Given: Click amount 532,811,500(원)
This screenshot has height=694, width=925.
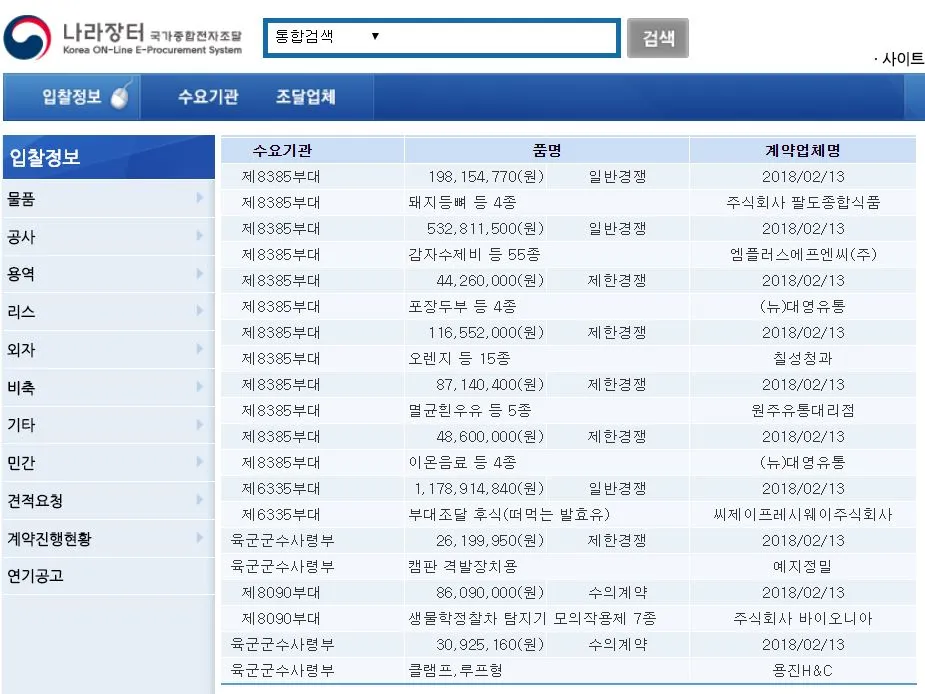Looking at the screenshot, I should (486, 228).
